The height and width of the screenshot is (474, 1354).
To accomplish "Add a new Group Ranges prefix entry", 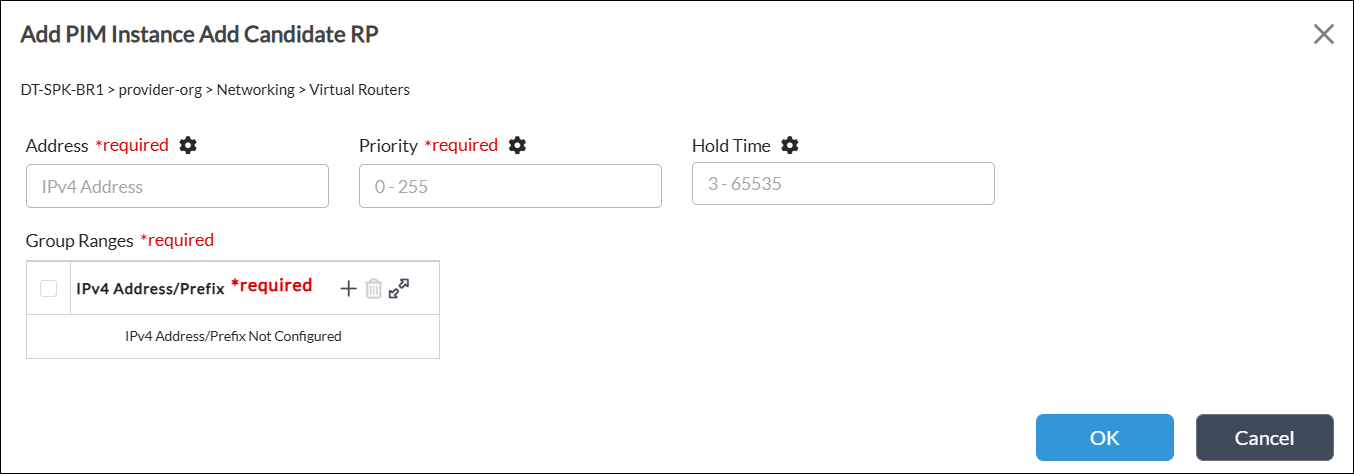I will [348, 288].
